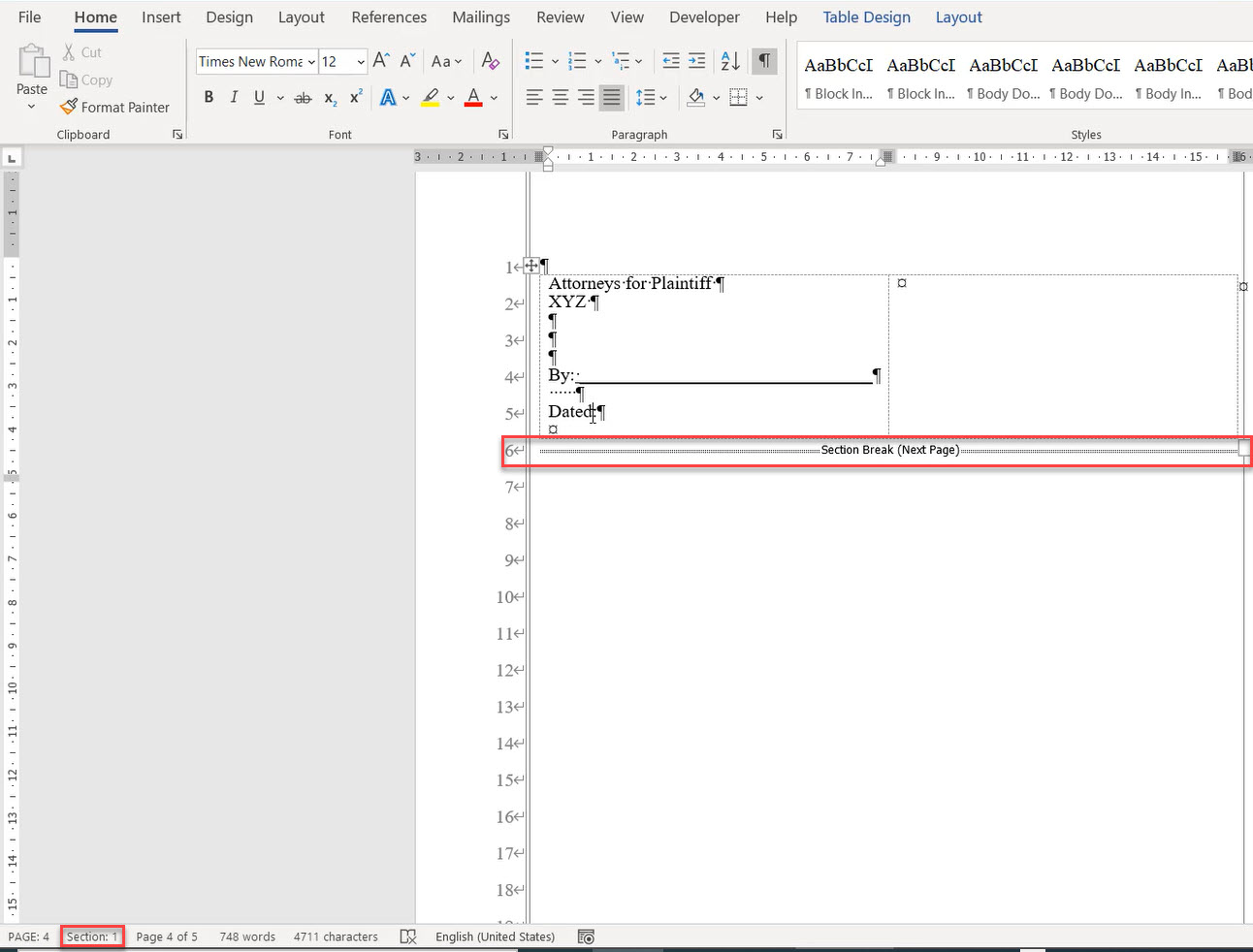Pick the yellow Text Highlight Color swatch
Screen dimensions: 1253x952
pos(430,97)
